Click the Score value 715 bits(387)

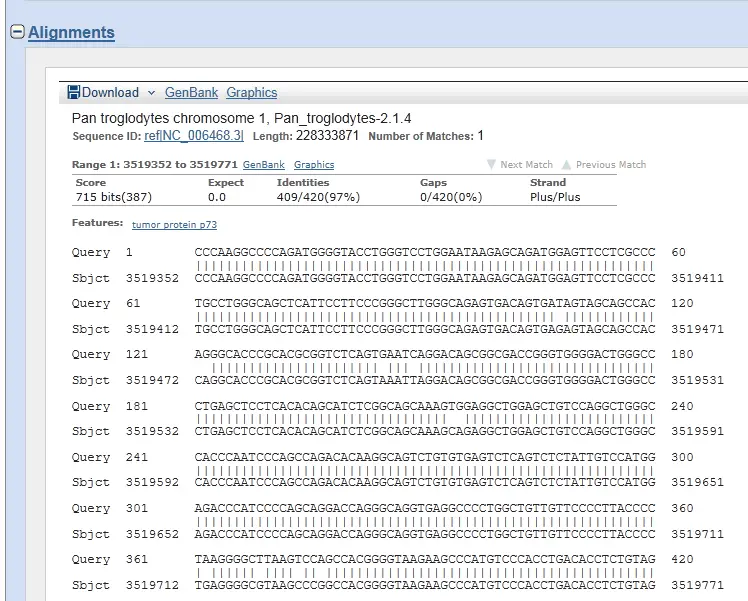117,197
